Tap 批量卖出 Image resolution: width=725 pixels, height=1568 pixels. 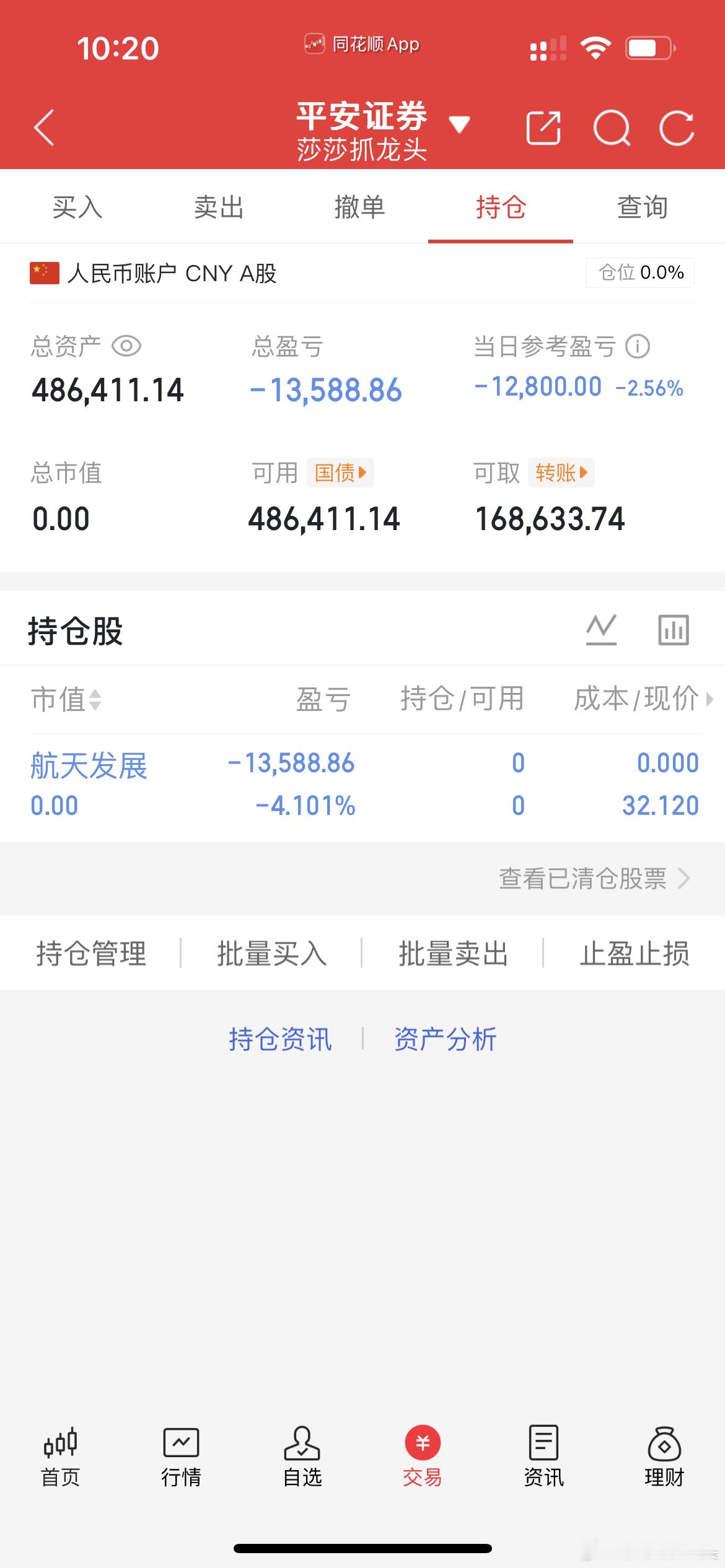(x=453, y=953)
